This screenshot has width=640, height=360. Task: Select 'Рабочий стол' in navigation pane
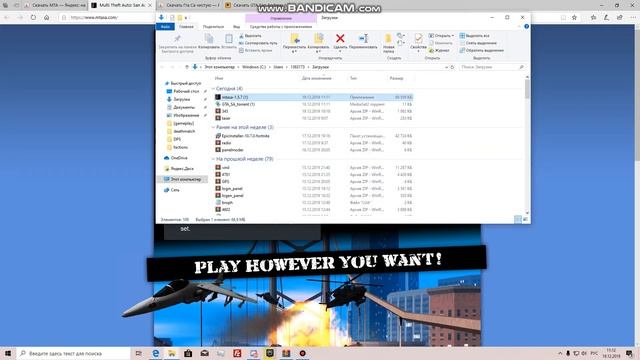[183, 91]
